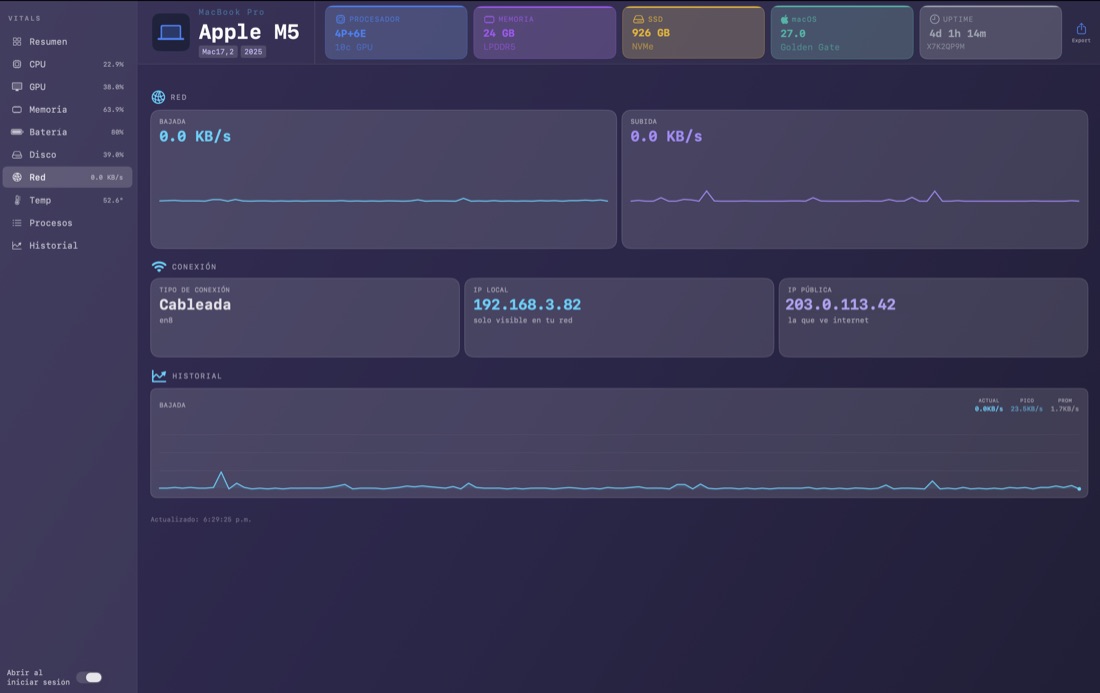
Task: Click public IP 203.0.113.42
Action: tap(840, 305)
